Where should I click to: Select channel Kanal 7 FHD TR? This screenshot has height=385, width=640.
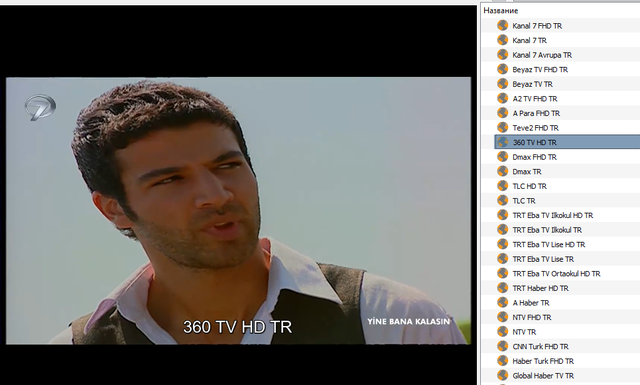point(537,26)
